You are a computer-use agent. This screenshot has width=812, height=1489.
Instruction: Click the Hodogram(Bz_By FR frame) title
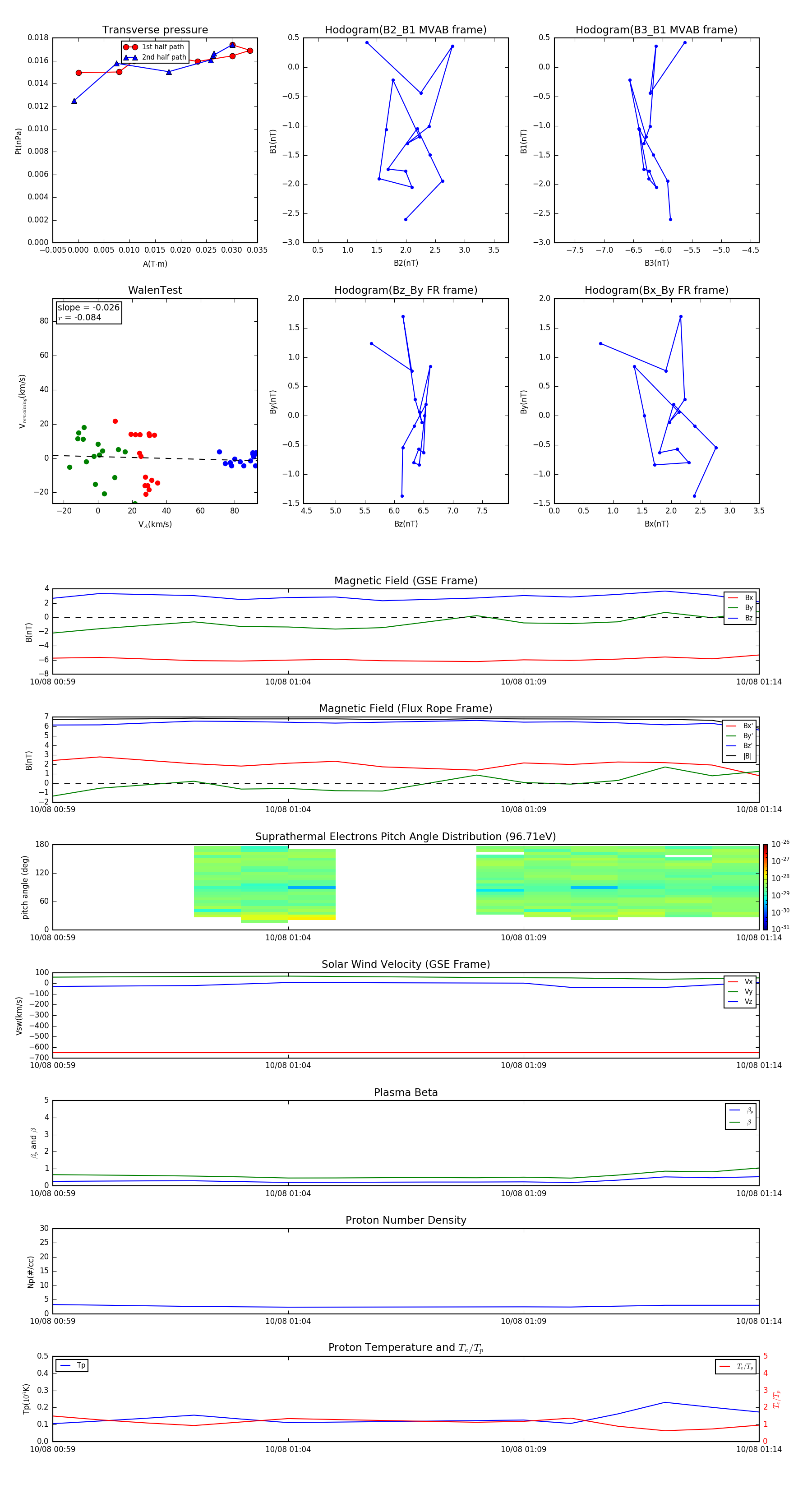click(x=406, y=290)
